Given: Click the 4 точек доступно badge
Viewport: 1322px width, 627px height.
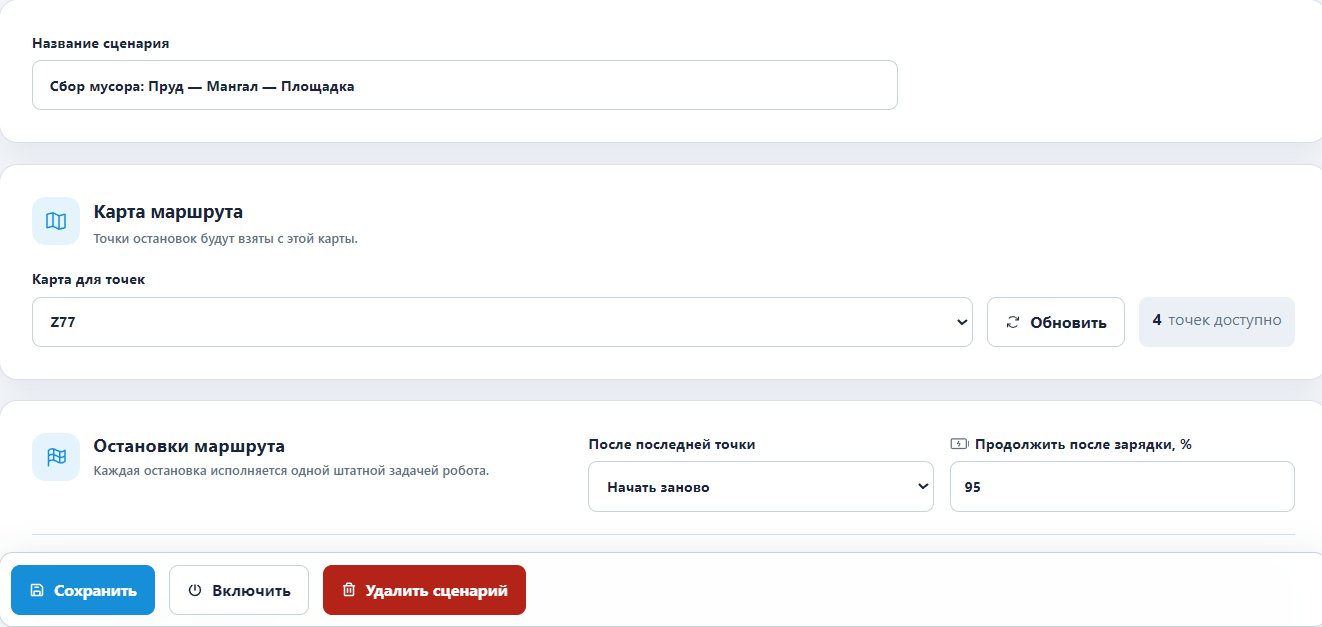Looking at the screenshot, I should coord(1217,321).
